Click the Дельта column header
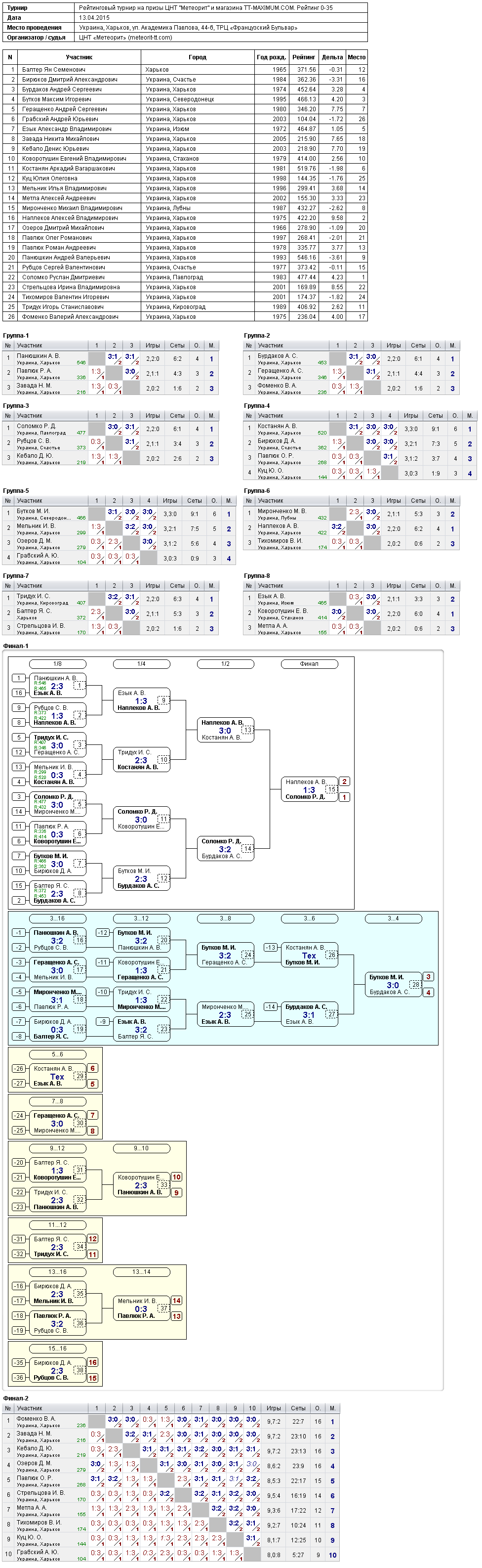The height and width of the screenshot is (1568, 482). pos(332,57)
